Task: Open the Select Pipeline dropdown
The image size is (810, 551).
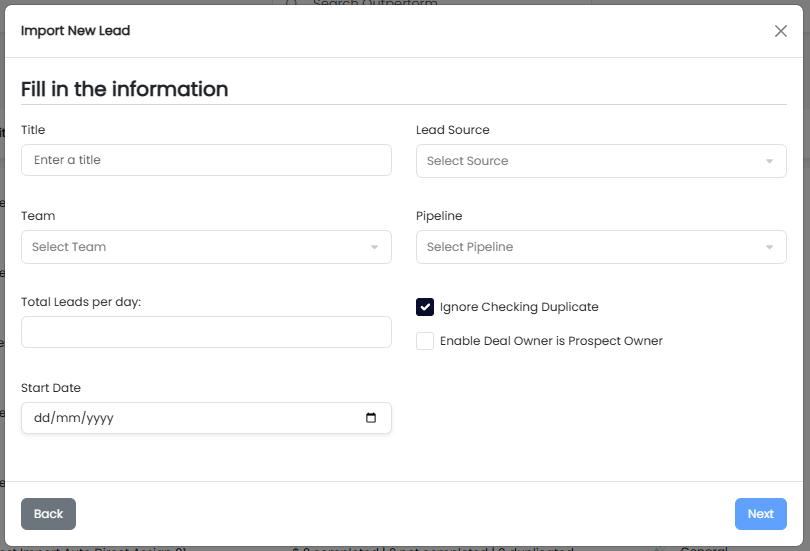Action: [590, 247]
